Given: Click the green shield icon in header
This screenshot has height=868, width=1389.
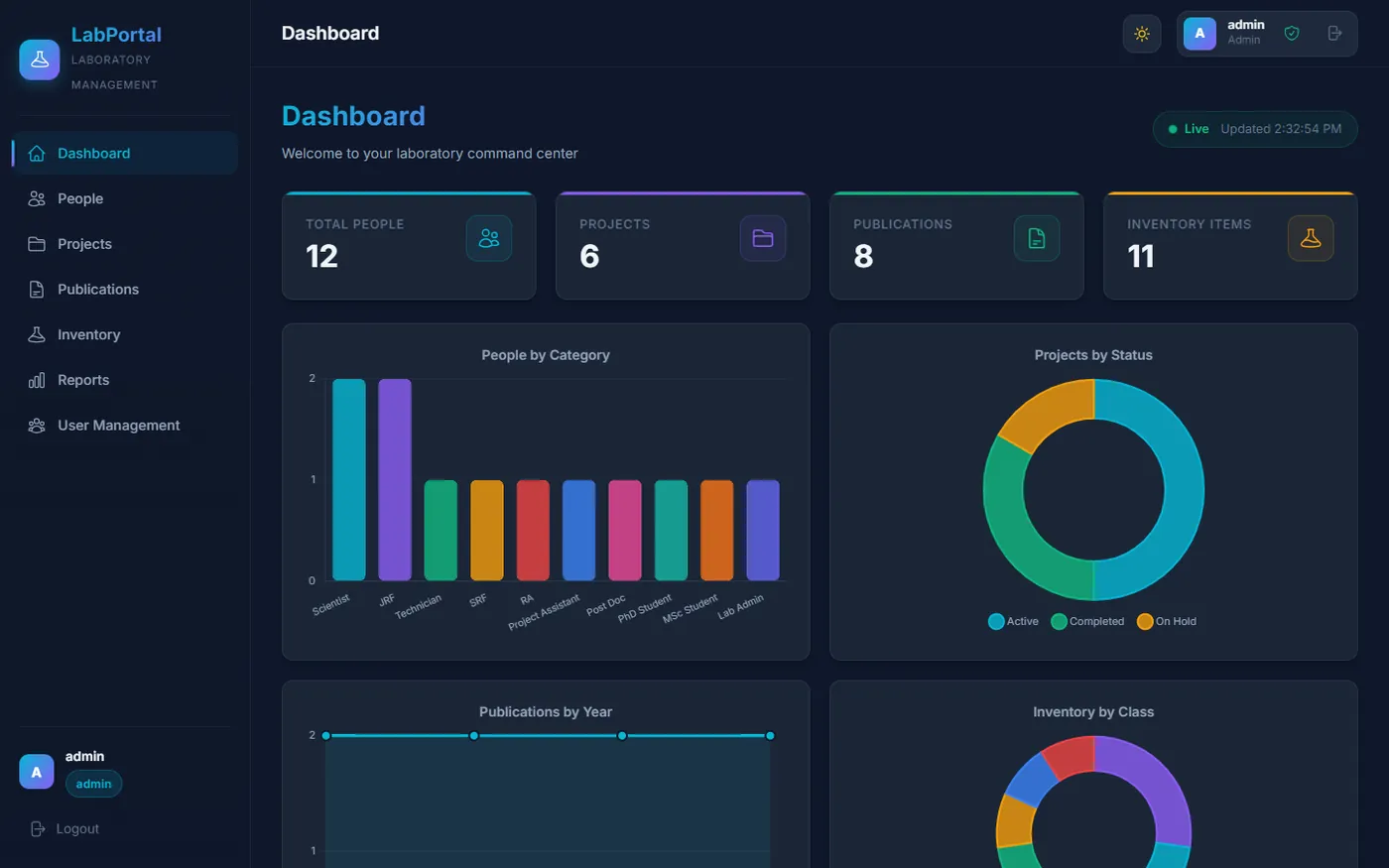Looking at the screenshot, I should [x=1292, y=34].
